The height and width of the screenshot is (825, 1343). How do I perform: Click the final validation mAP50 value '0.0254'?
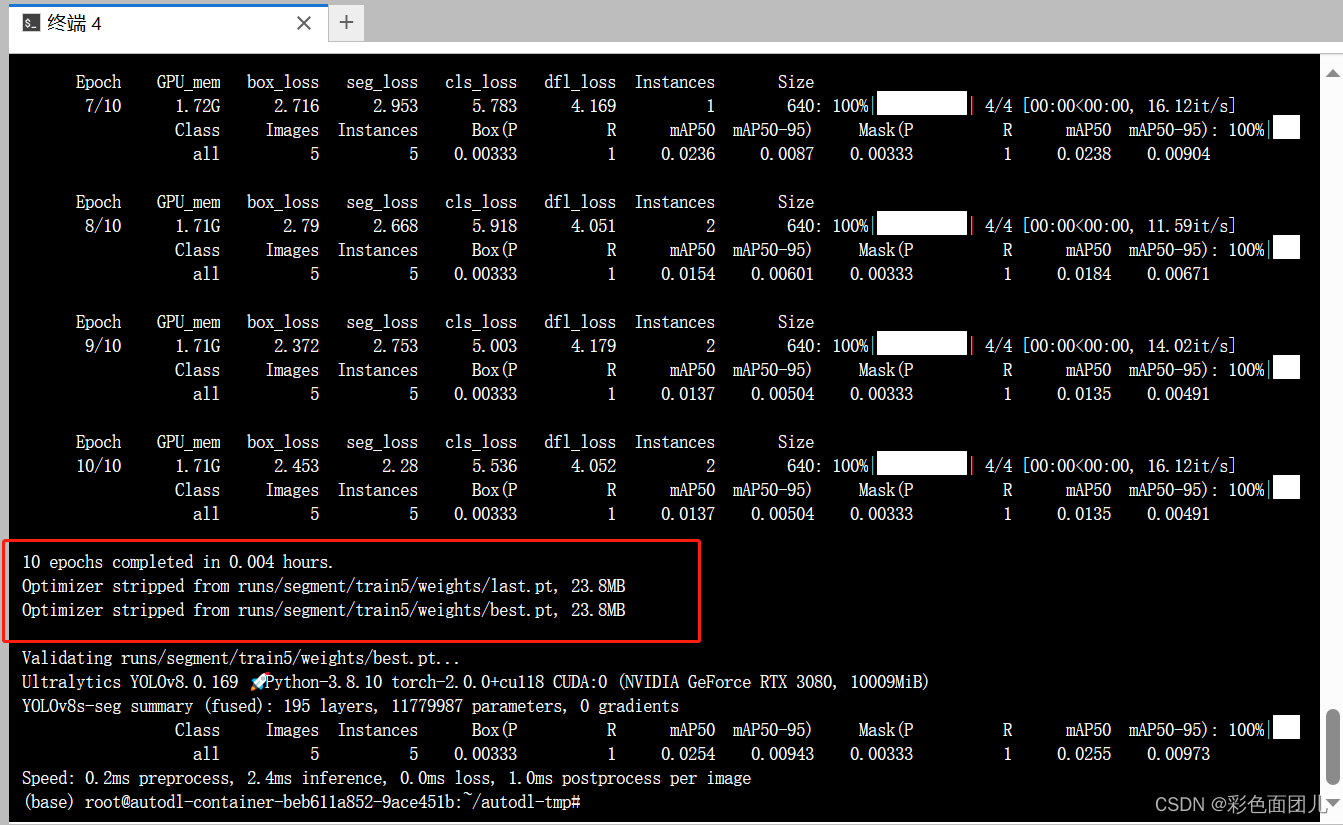pyautogui.click(x=689, y=754)
